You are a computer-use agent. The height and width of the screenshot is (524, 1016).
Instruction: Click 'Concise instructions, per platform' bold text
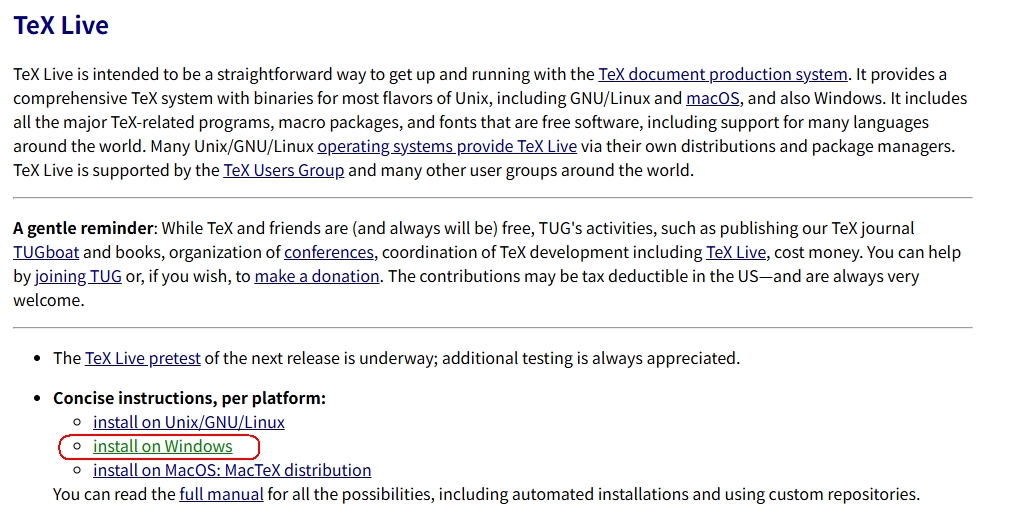pos(189,398)
